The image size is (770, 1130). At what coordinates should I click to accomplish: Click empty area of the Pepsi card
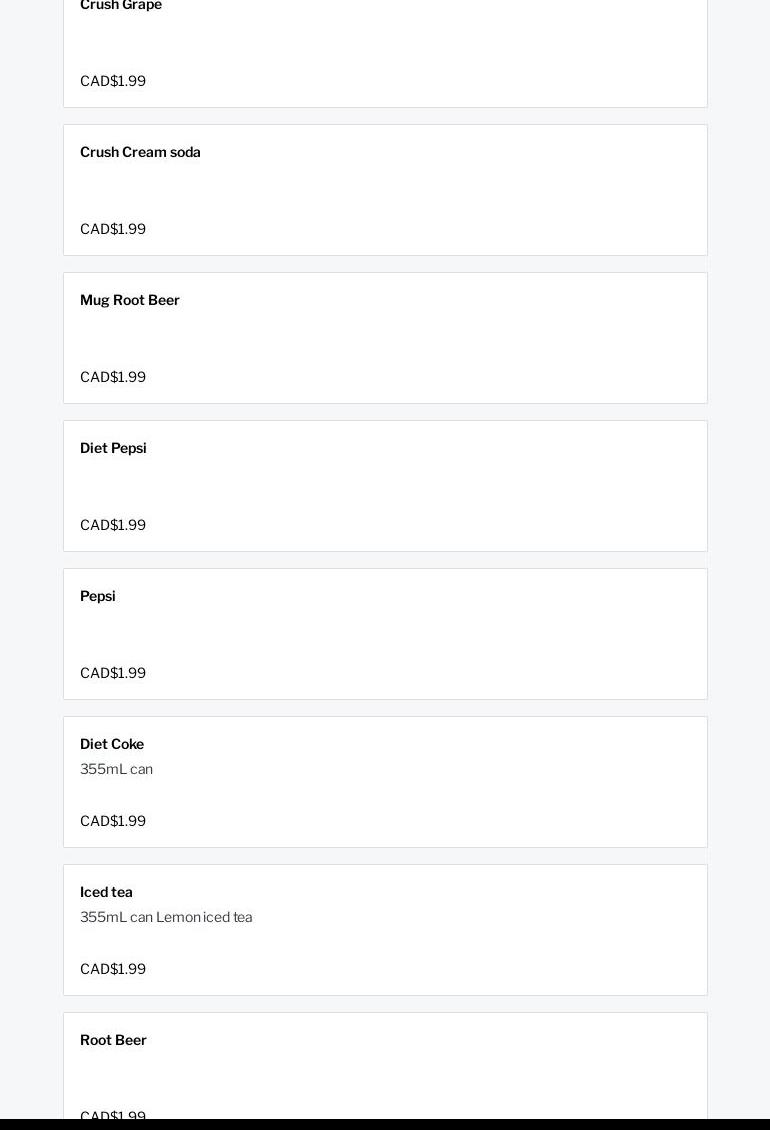coord(450,635)
